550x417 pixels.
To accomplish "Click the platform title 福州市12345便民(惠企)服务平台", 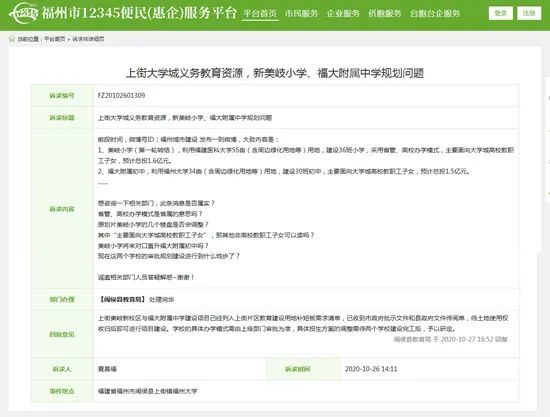I will [x=139, y=13].
